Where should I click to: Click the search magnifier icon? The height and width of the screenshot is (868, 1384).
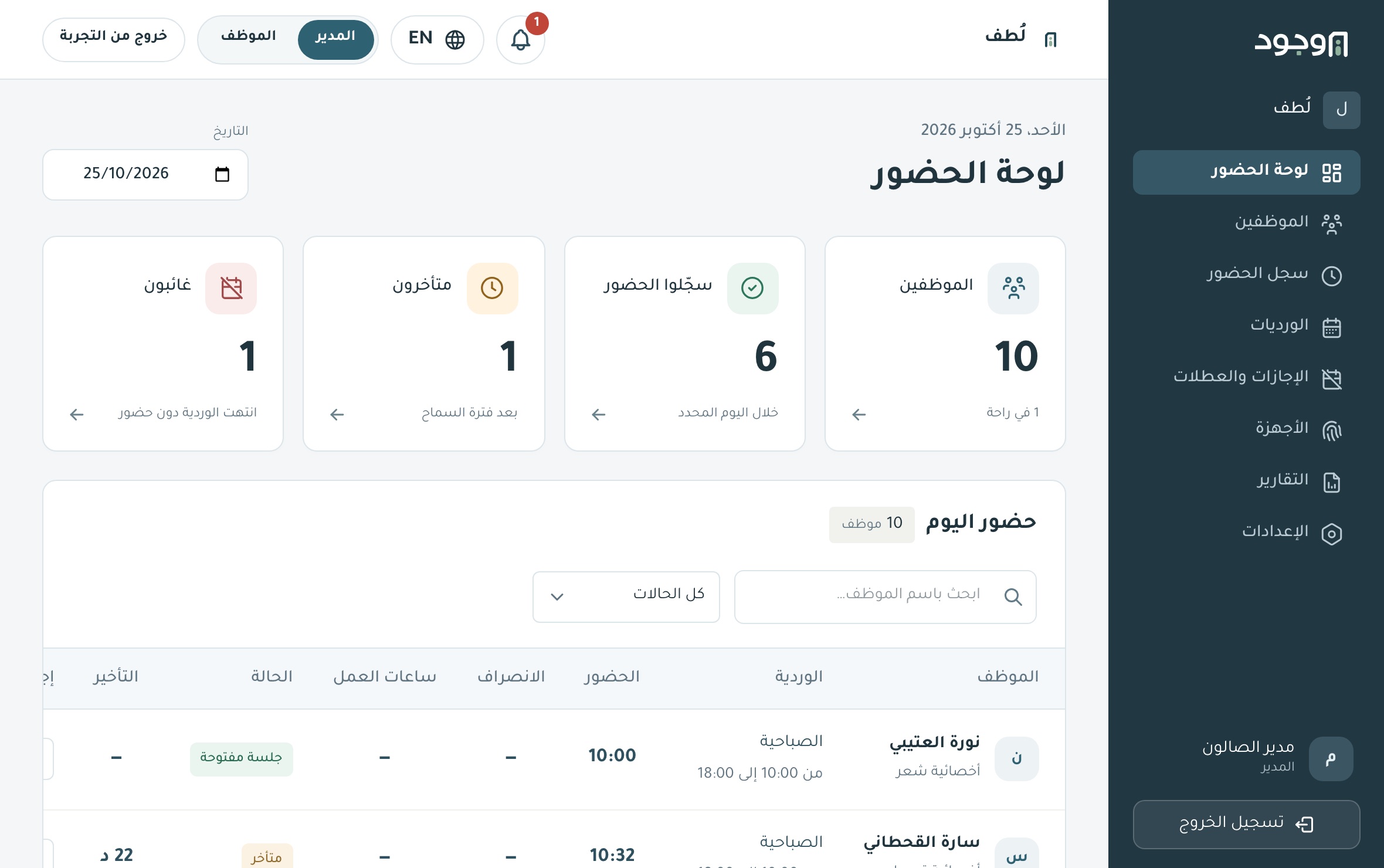[x=1013, y=597]
